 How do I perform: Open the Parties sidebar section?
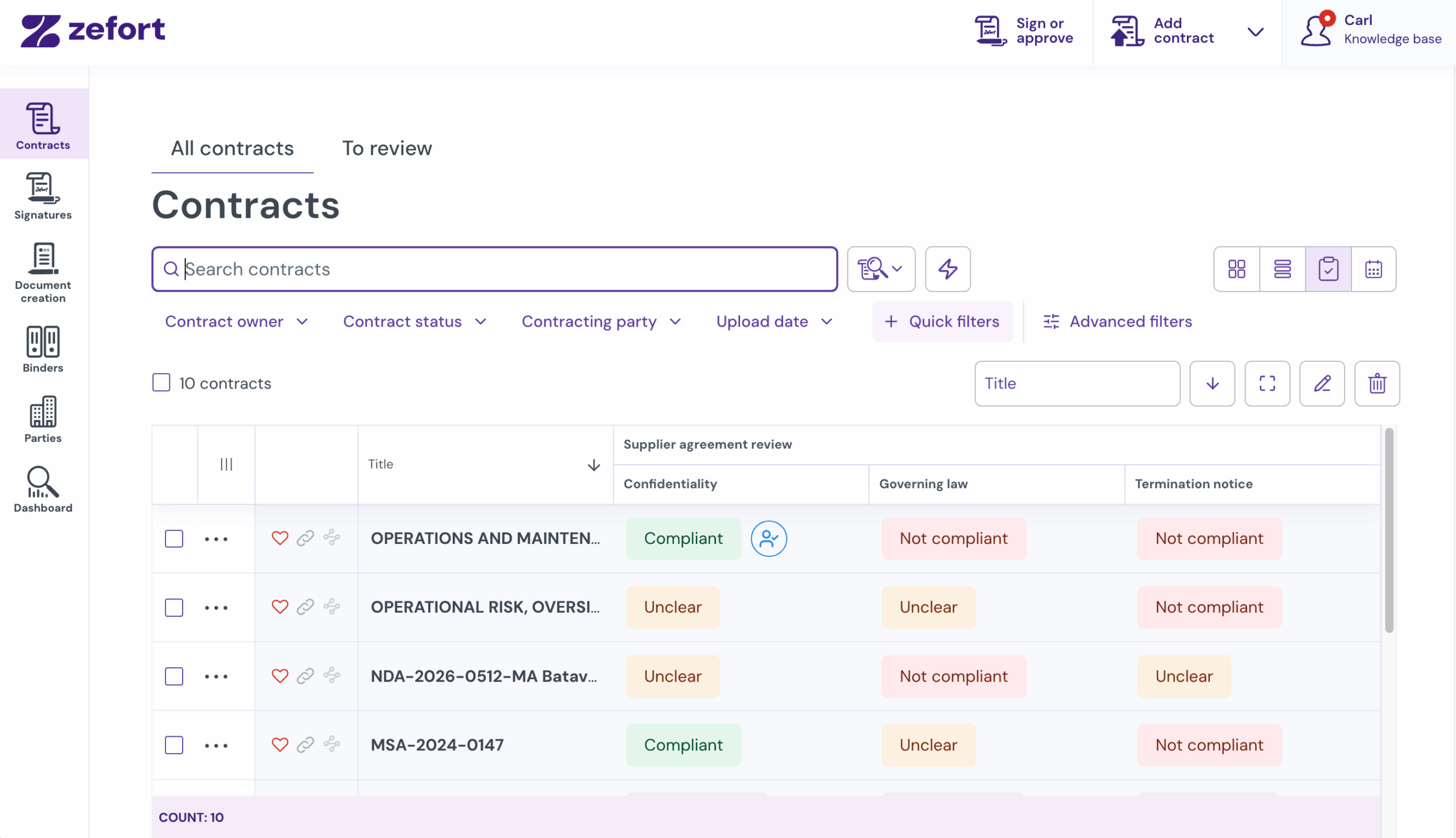click(43, 419)
